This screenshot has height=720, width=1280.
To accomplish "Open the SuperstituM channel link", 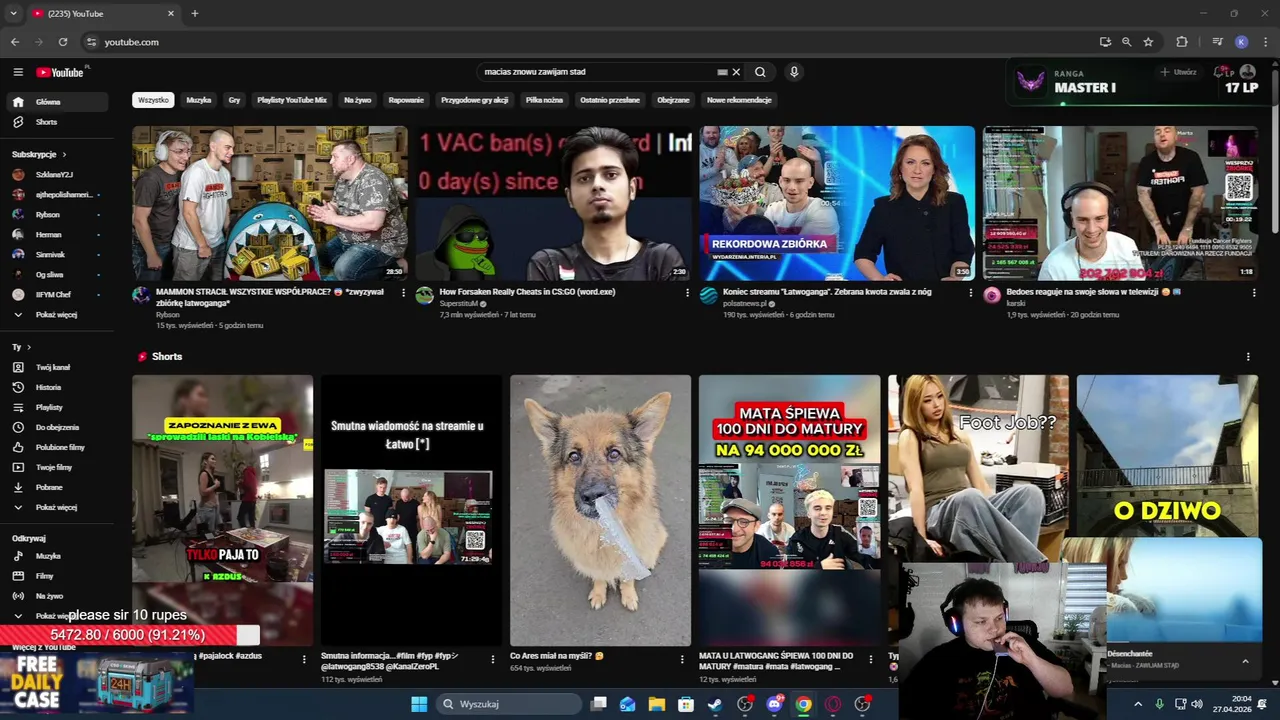I will (461, 304).
